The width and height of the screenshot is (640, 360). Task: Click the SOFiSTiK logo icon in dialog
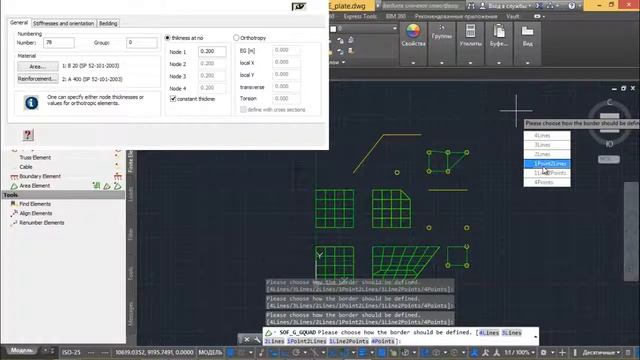(298, 6)
